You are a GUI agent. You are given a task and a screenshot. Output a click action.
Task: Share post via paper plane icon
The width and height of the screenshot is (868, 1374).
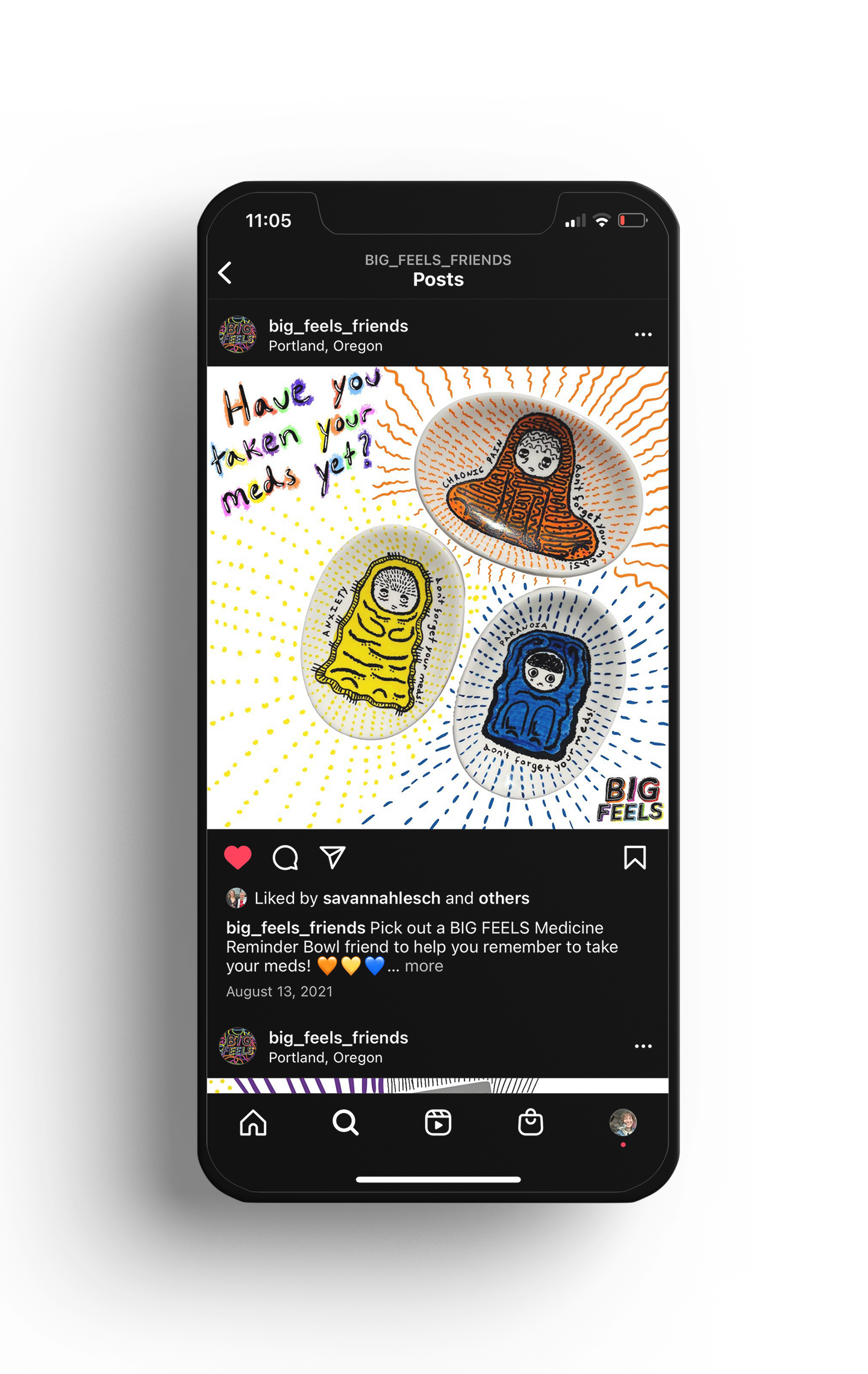333,857
